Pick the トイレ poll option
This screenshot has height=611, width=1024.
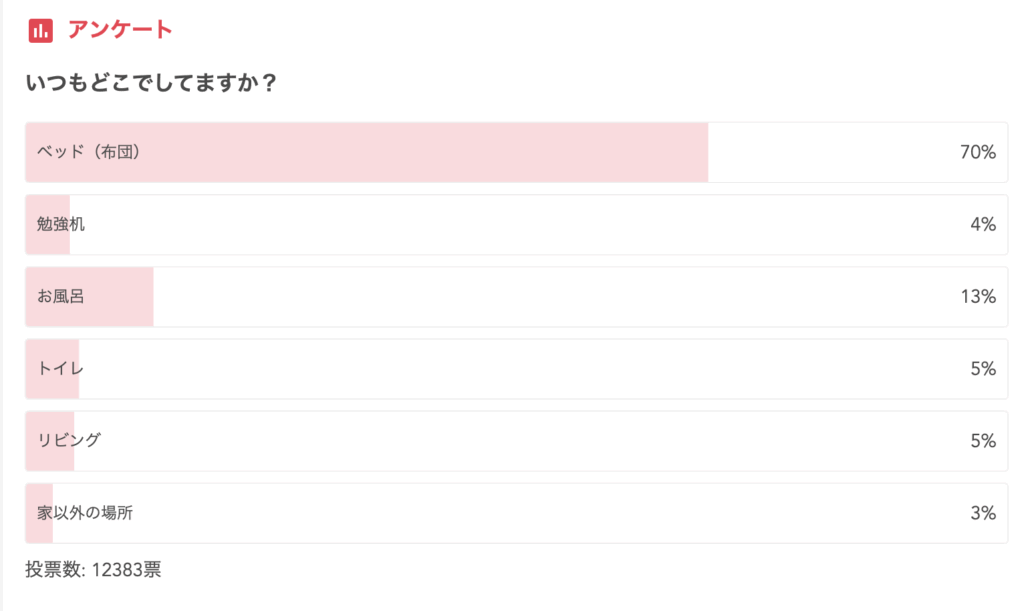point(61,368)
